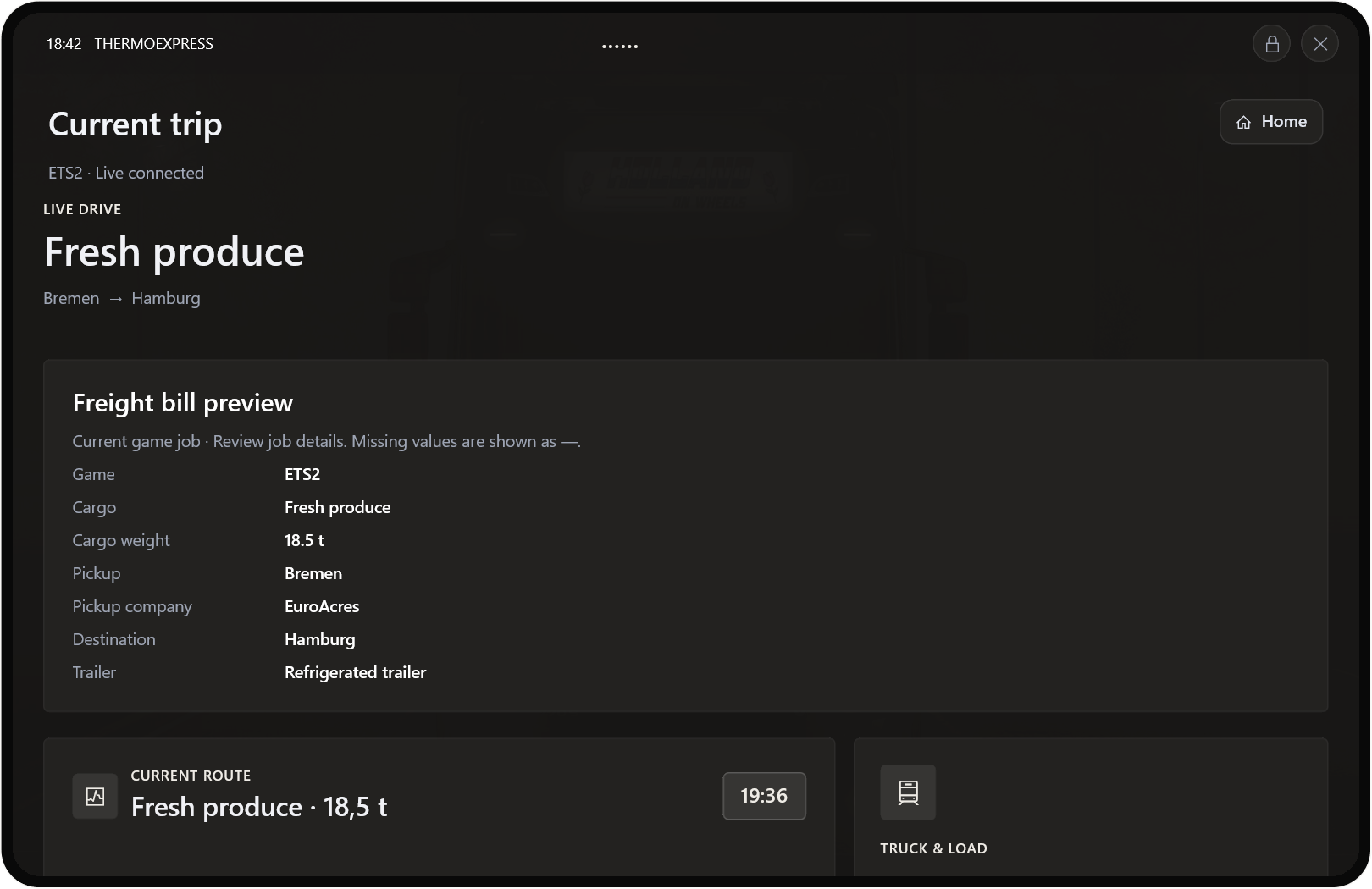Screen dimensions: 1372x889
Task: Click the Hamburg destination value
Action: click(x=319, y=639)
